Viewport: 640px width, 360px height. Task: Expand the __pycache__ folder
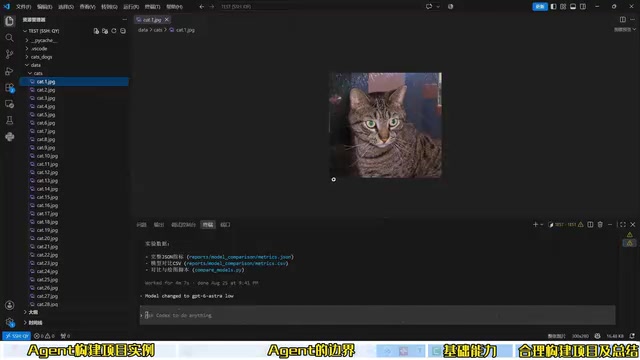[27, 40]
